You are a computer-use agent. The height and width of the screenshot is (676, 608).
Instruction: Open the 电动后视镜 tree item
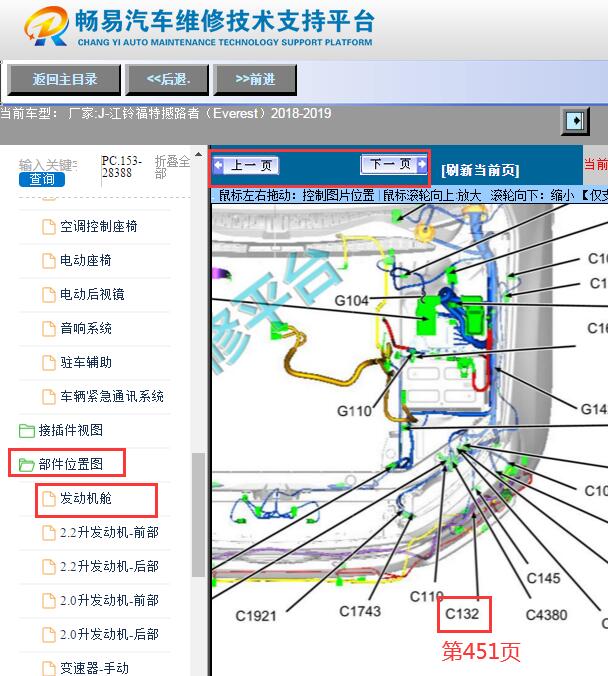pyautogui.click(x=92, y=294)
